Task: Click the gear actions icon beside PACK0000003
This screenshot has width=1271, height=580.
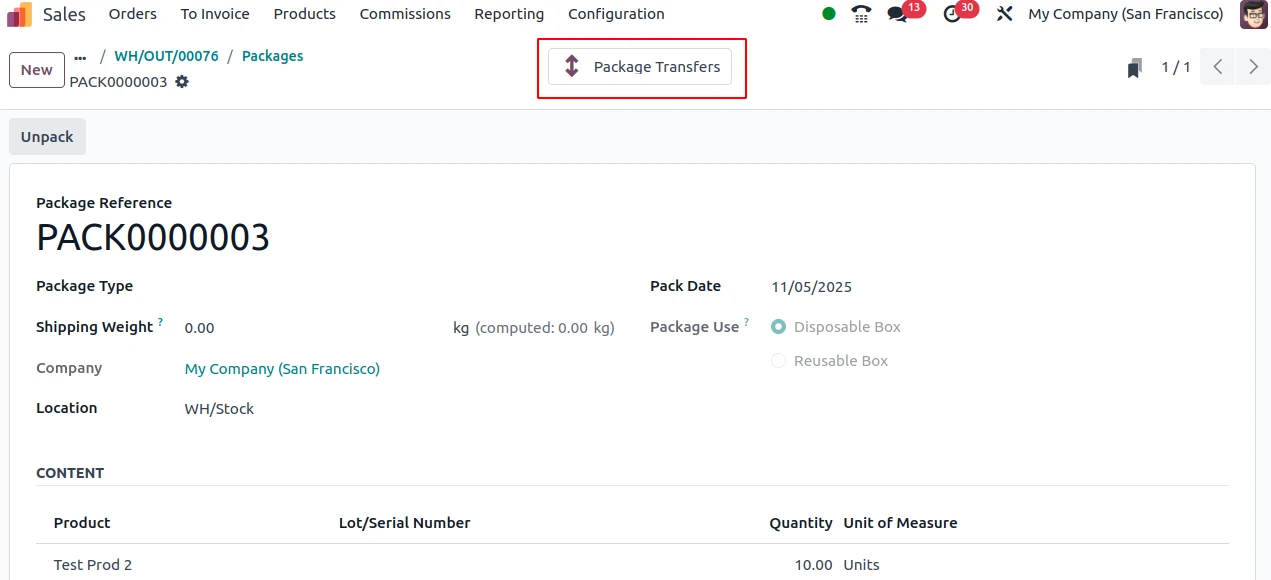Action: [182, 82]
